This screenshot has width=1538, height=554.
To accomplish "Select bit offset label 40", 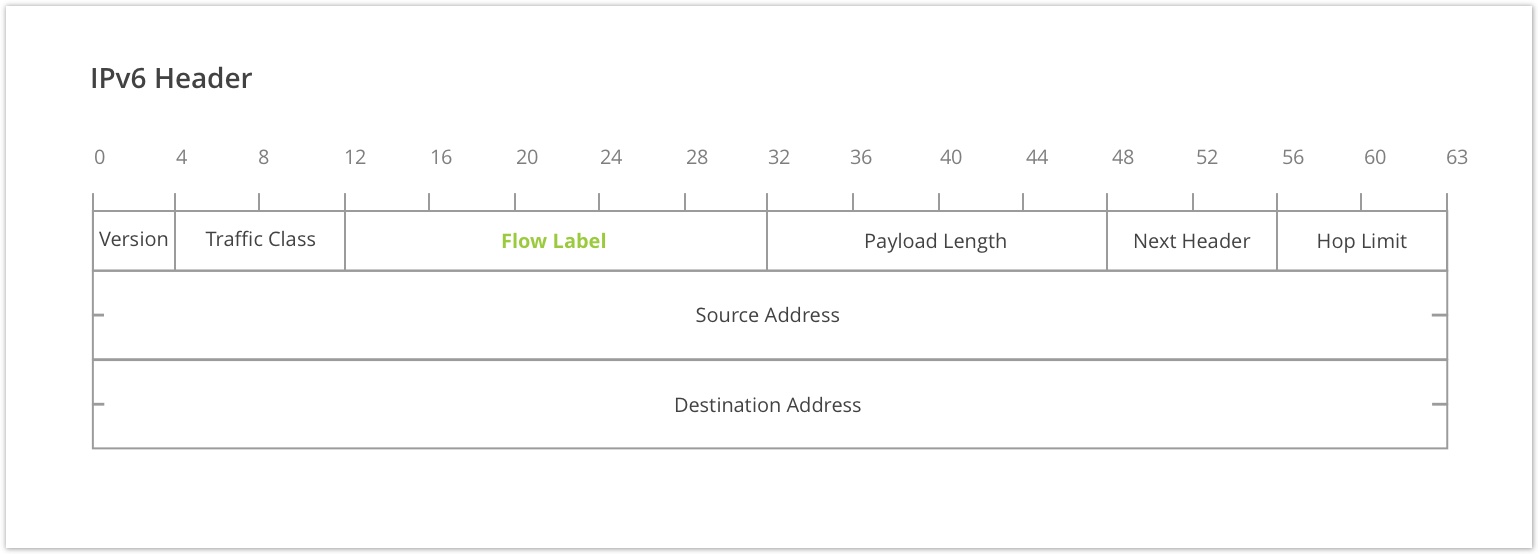I will pos(950,157).
